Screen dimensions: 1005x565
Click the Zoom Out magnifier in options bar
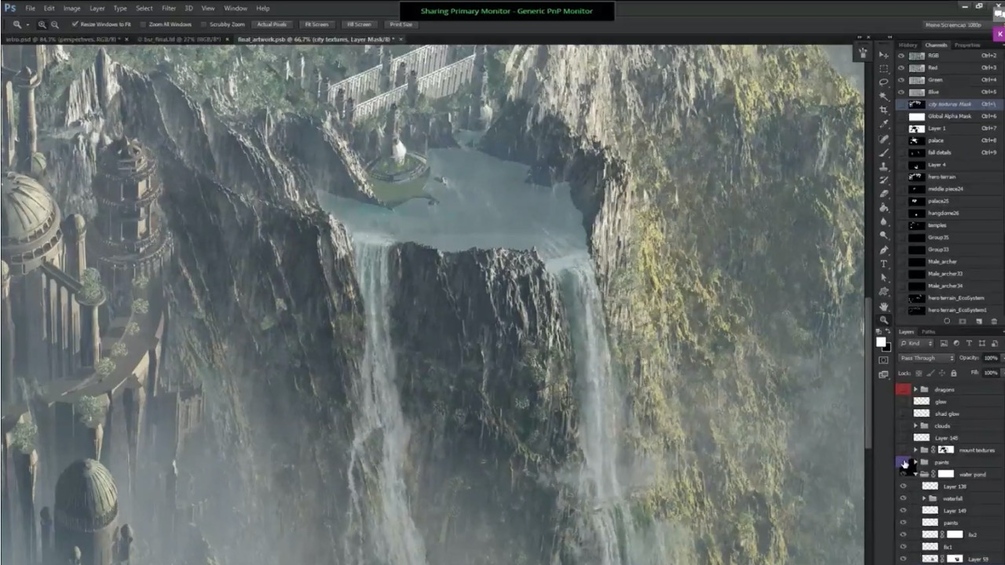pyautogui.click(x=54, y=24)
